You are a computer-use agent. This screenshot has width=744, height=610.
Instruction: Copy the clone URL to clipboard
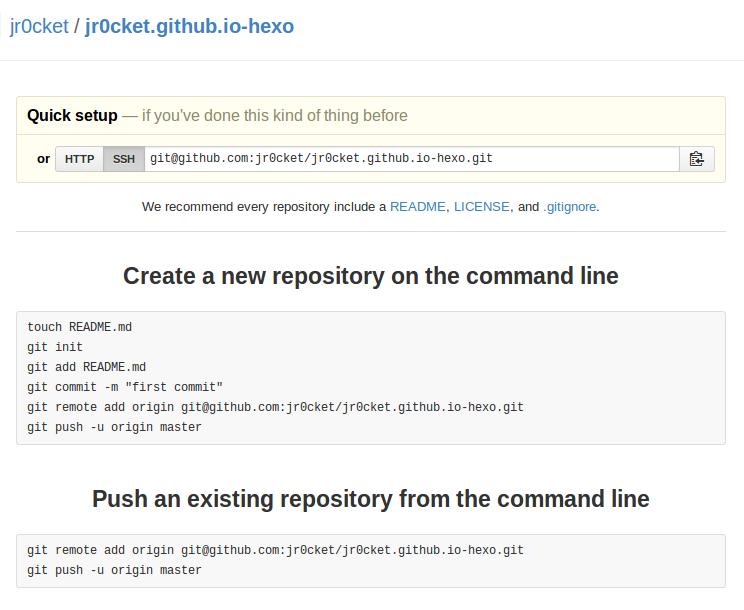click(x=697, y=159)
